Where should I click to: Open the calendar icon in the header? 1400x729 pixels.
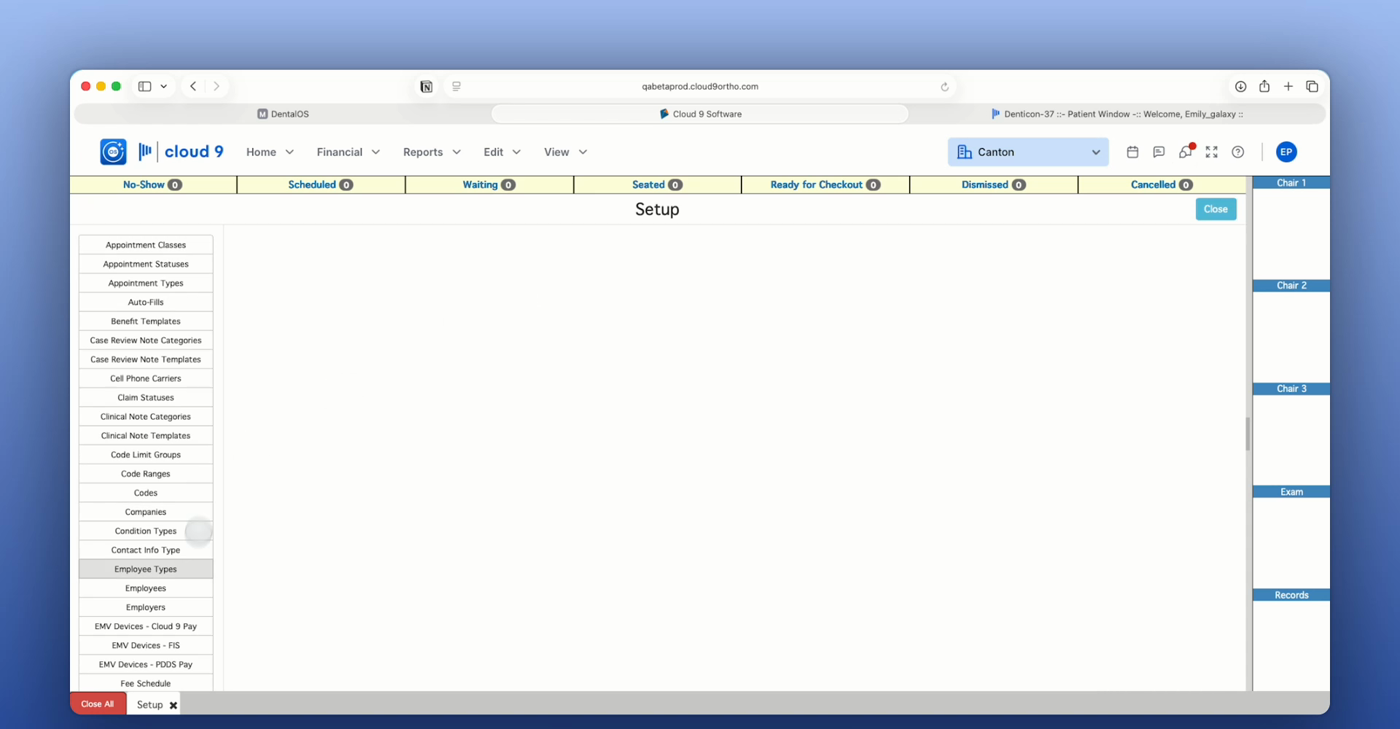click(x=1132, y=152)
